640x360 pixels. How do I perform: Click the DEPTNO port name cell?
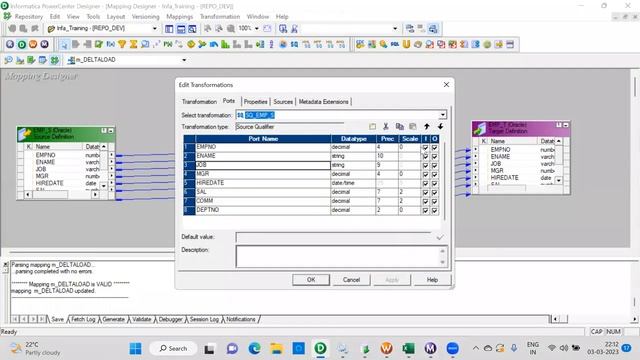tap(263, 210)
